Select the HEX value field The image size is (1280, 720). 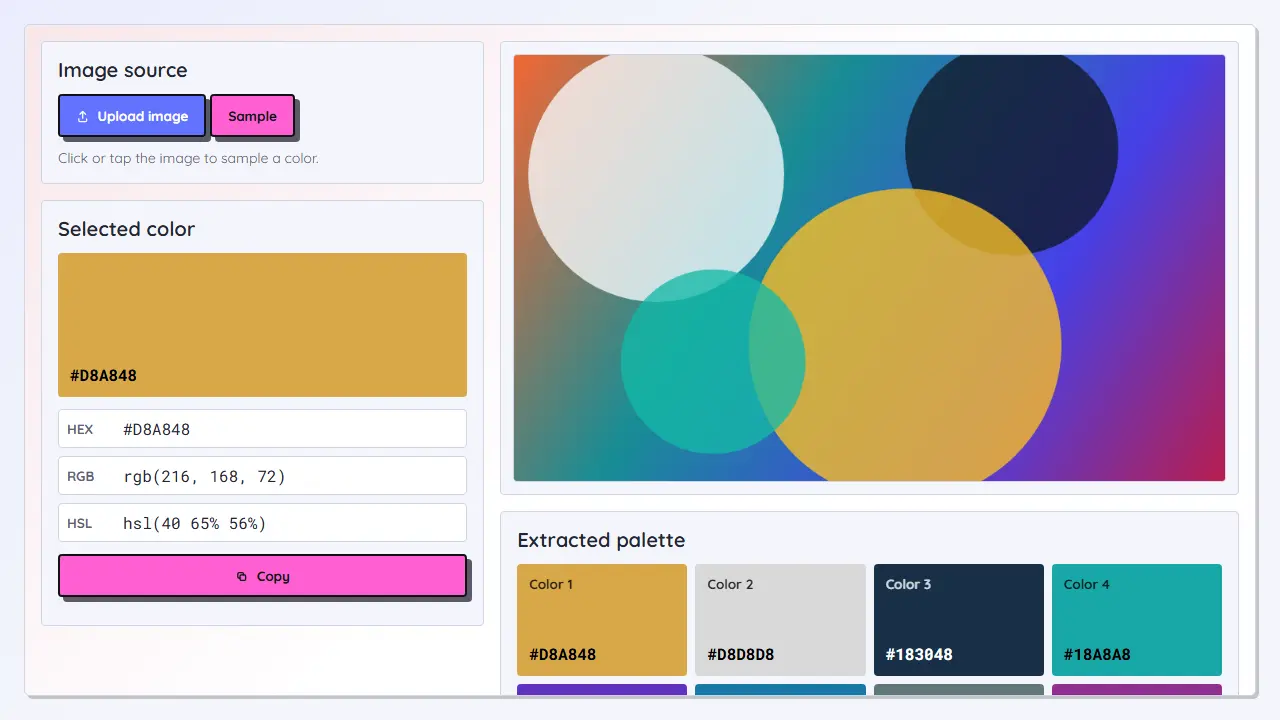(x=262, y=429)
